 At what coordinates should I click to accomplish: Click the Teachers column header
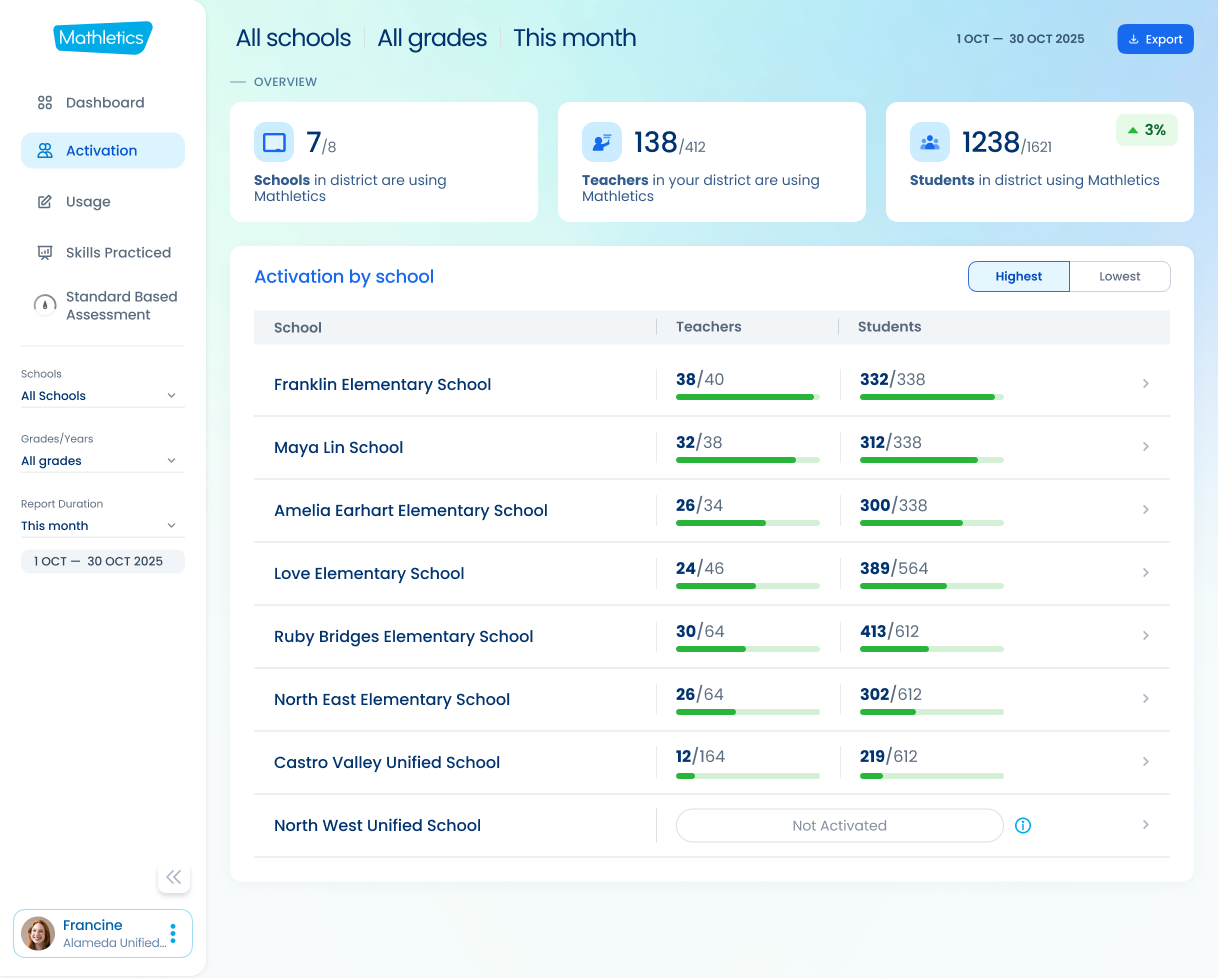pyautogui.click(x=709, y=327)
